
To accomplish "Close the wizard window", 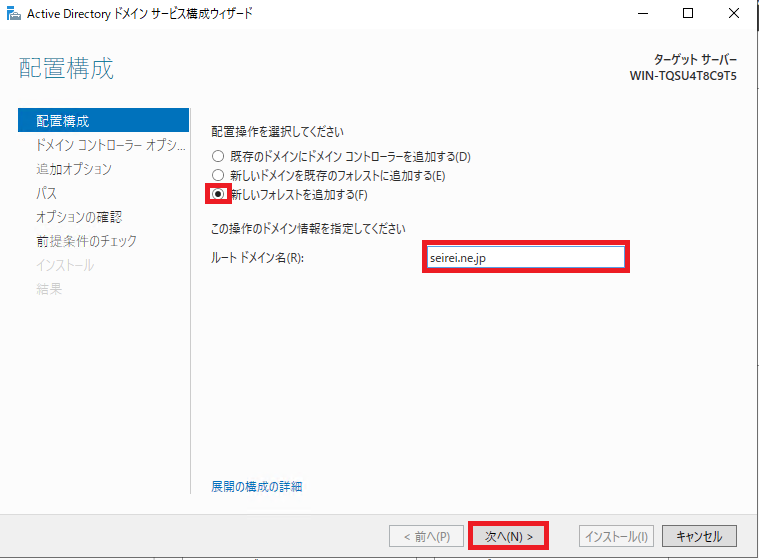I will pyautogui.click(x=734, y=14).
